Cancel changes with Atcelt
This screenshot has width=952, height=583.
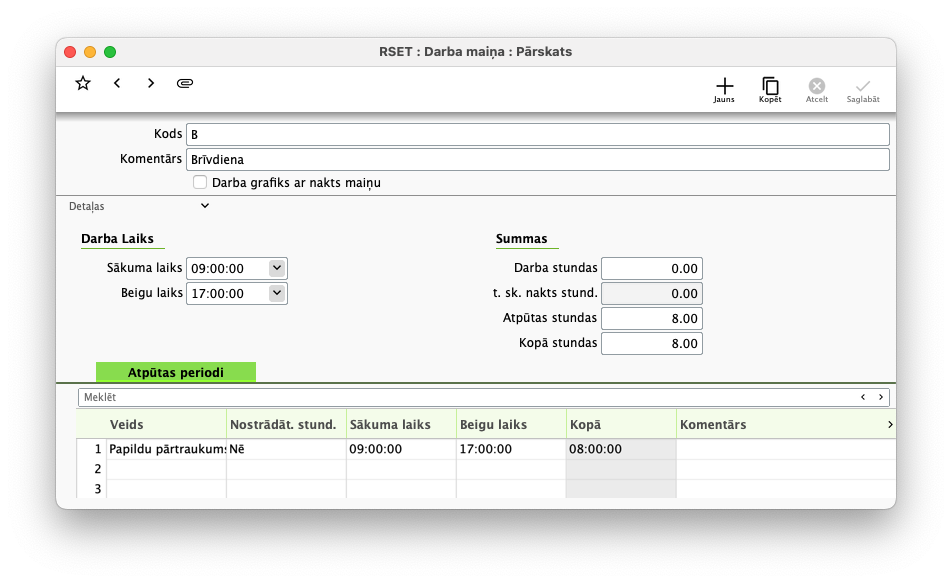point(817,90)
